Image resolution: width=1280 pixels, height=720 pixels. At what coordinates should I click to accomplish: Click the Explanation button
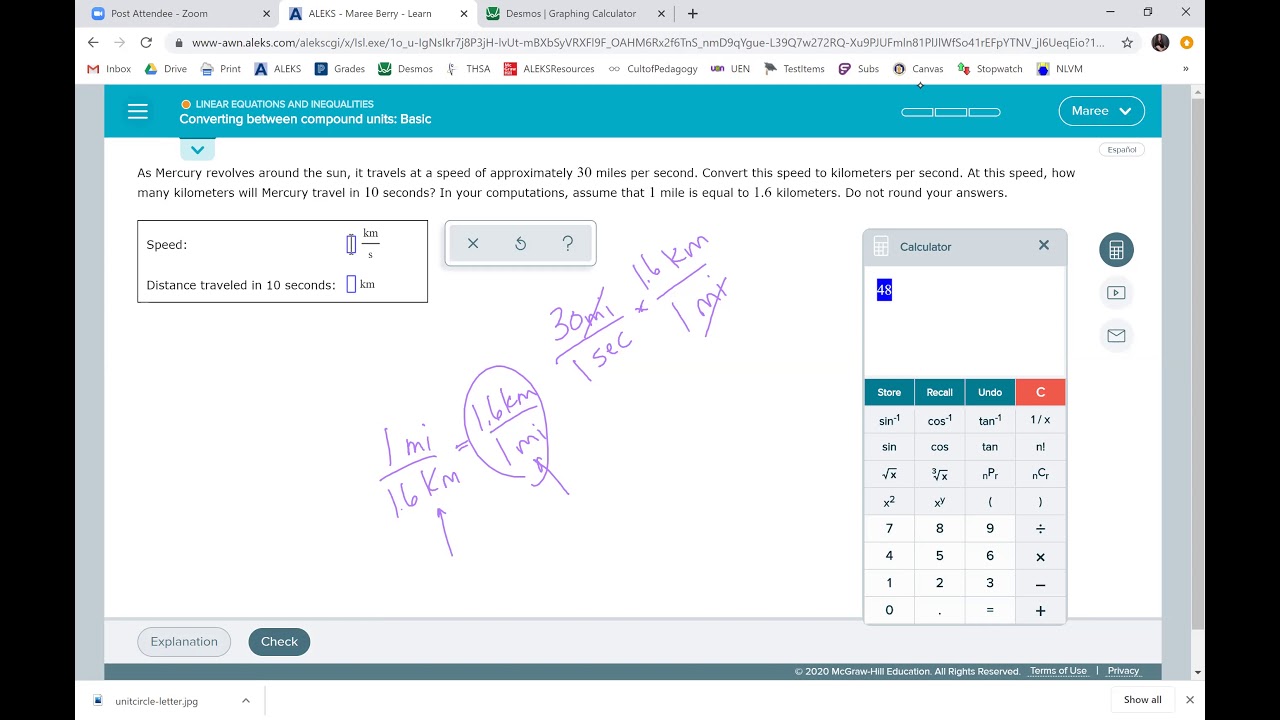[184, 642]
